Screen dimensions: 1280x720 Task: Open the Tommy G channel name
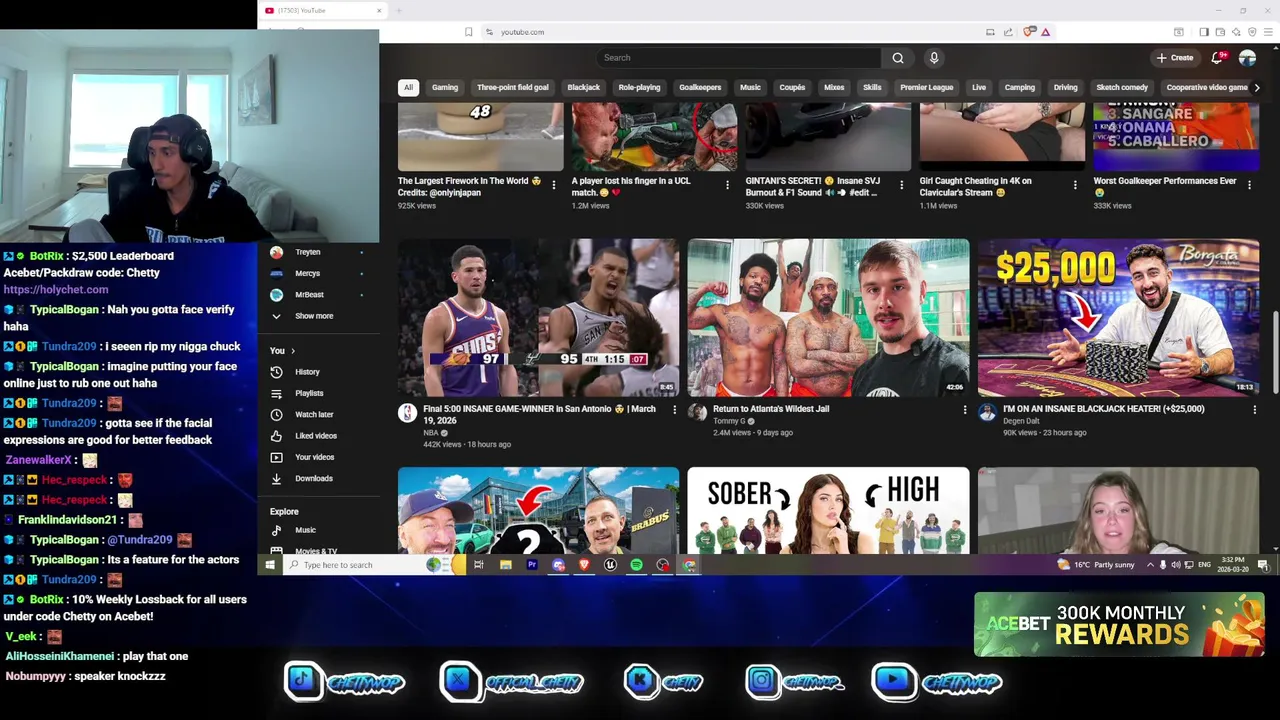click(729, 421)
